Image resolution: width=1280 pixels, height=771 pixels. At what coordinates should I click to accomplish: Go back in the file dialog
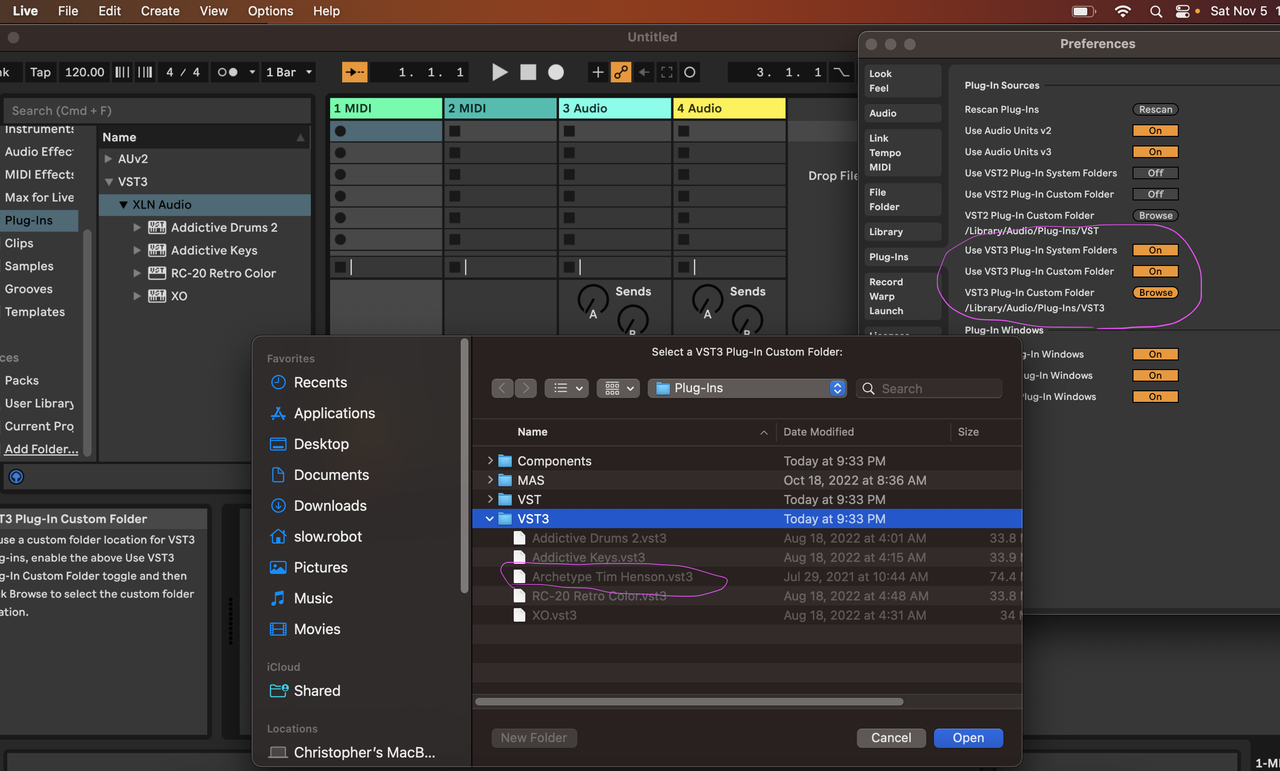coord(503,388)
